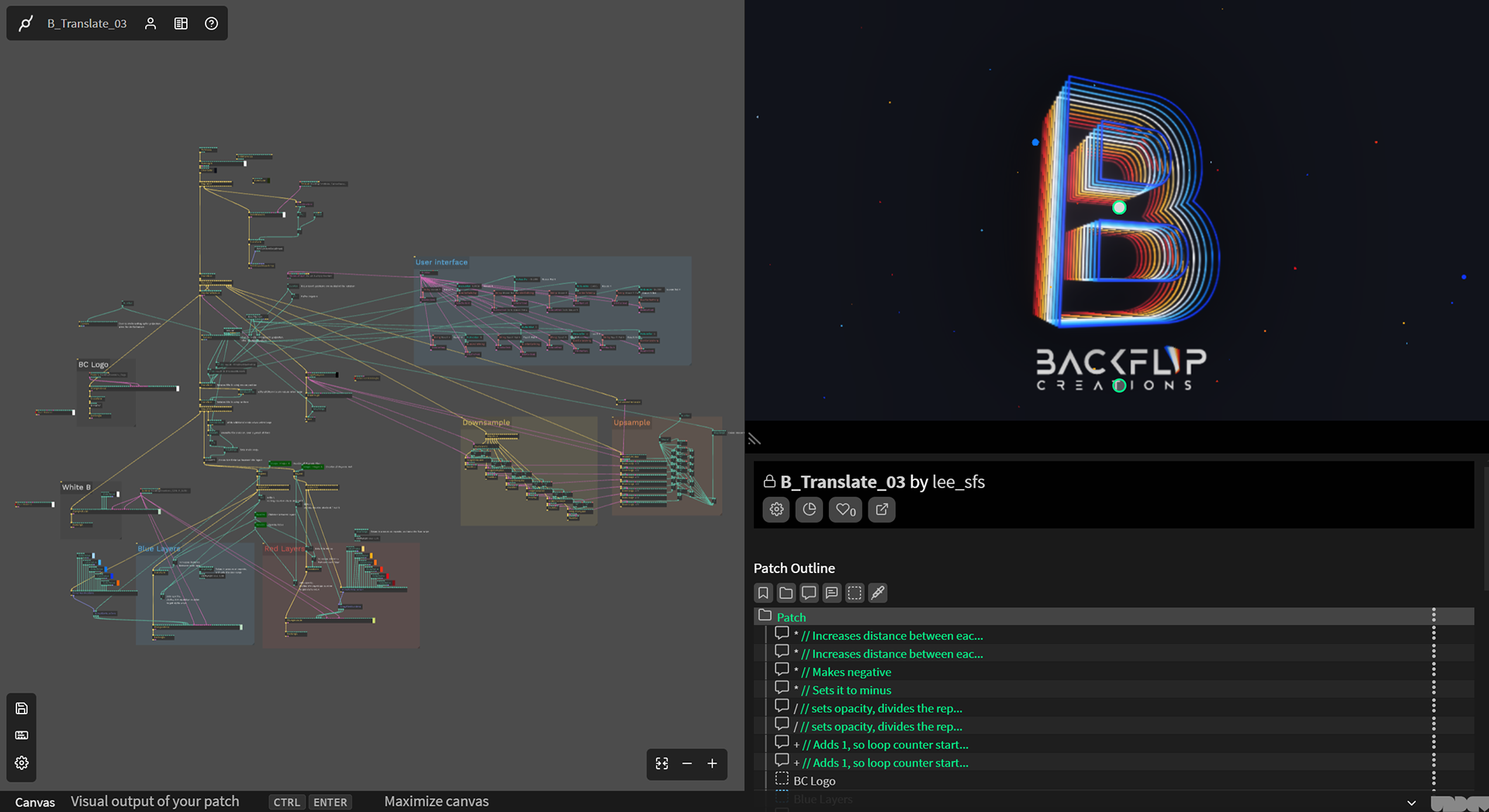The image size is (1489, 812).
Task: Zoom out of the patch with minus button
Action: [x=687, y=764]
